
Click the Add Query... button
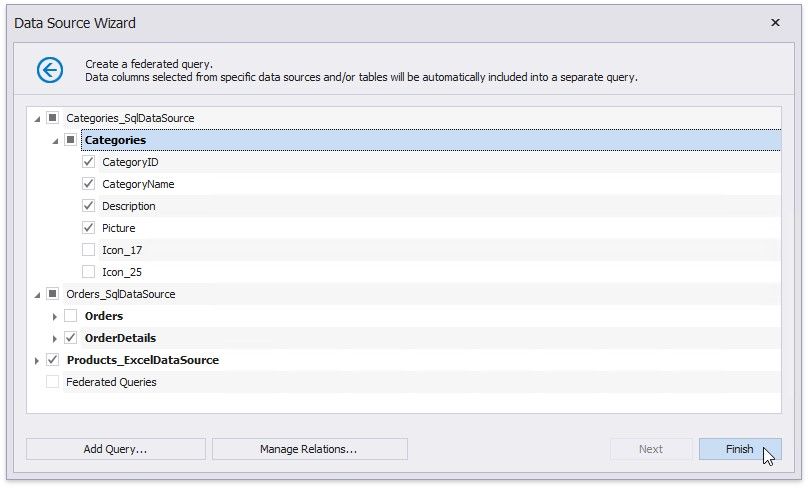[x=115, y=449]
